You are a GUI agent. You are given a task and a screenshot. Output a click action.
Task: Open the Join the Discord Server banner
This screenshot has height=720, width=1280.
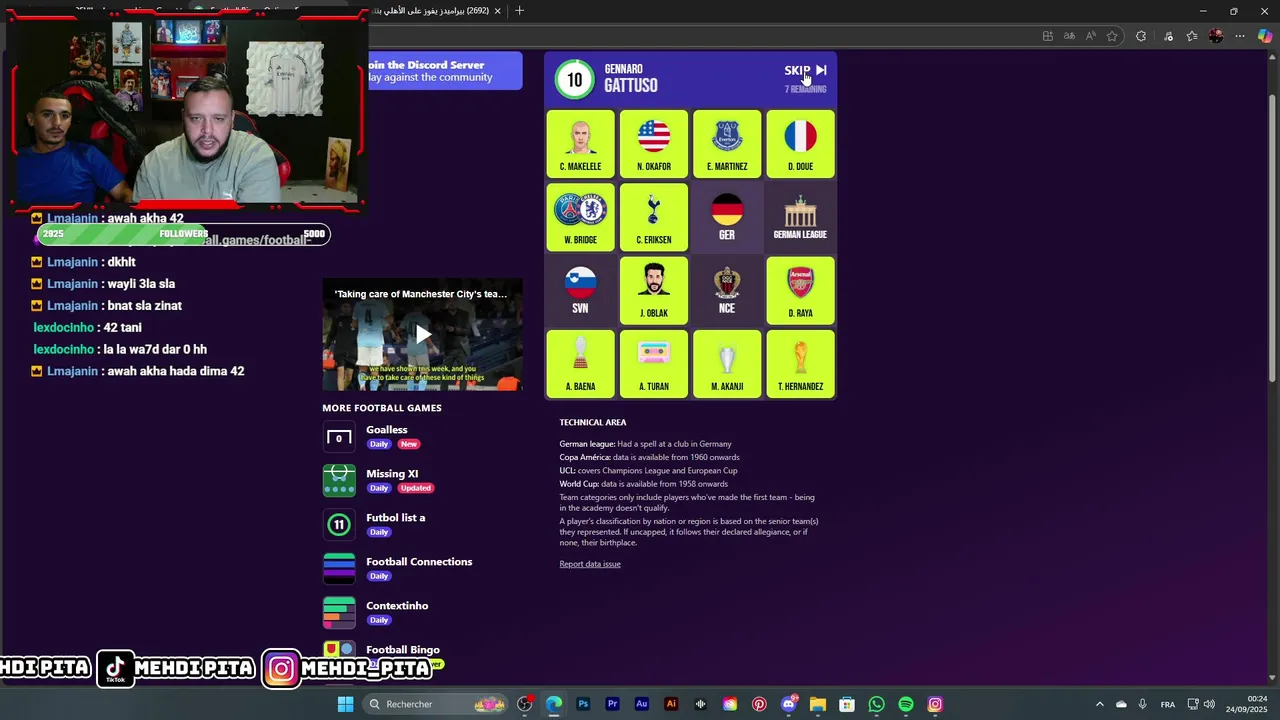coord(445,71)
